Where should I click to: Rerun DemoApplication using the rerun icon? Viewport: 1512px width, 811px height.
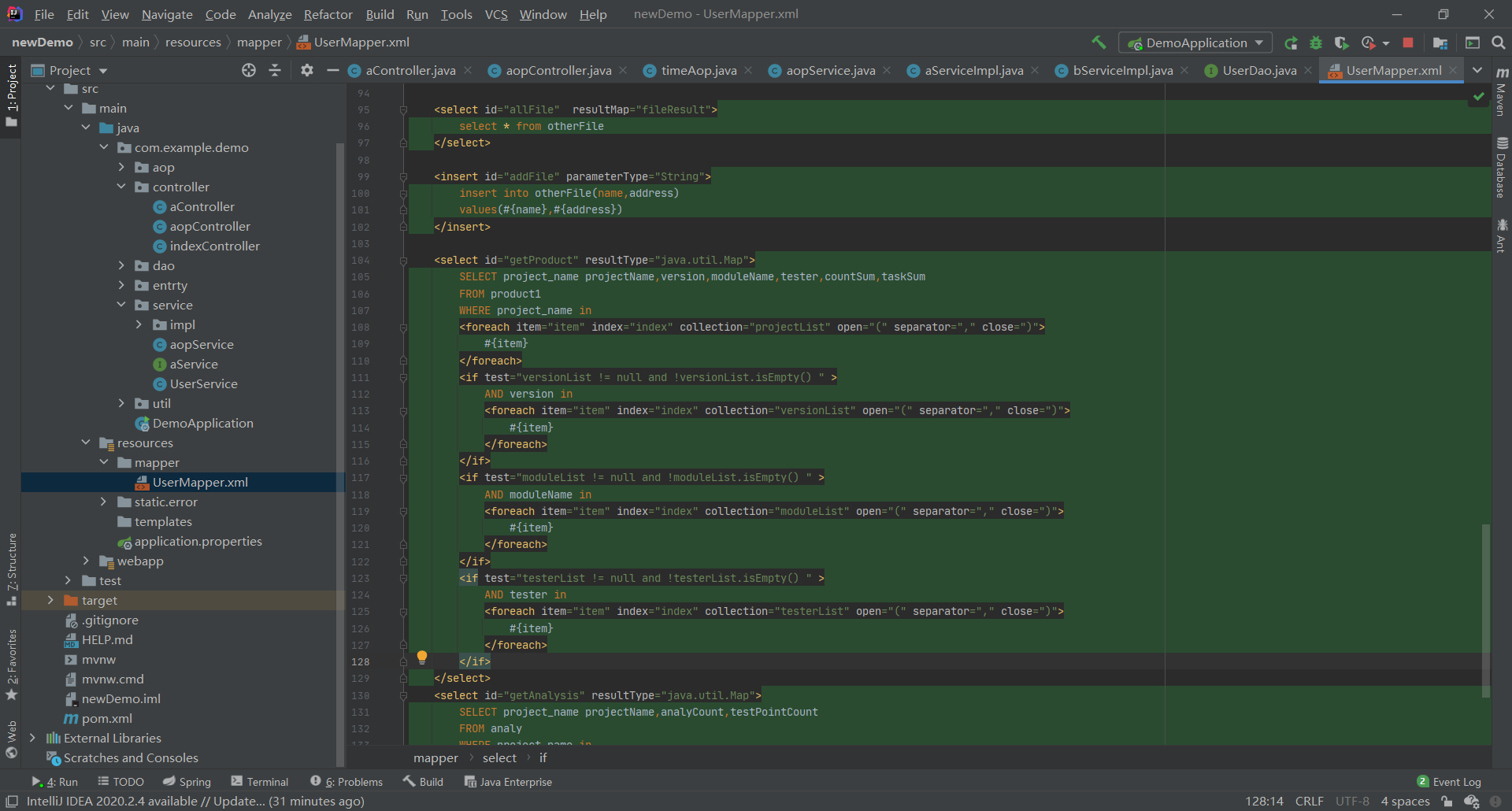pyautogui.click(x=1291, y=43)
